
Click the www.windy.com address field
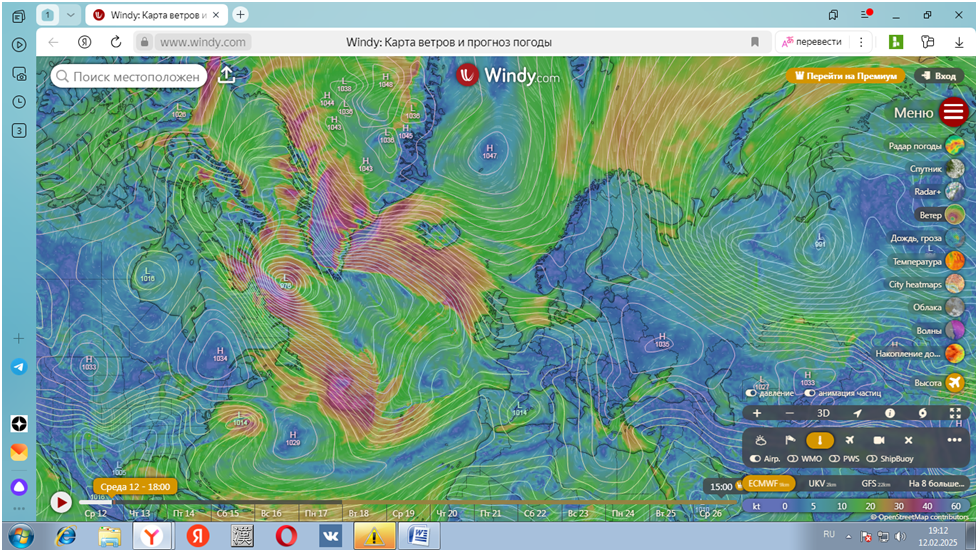[x=203, y=42]
